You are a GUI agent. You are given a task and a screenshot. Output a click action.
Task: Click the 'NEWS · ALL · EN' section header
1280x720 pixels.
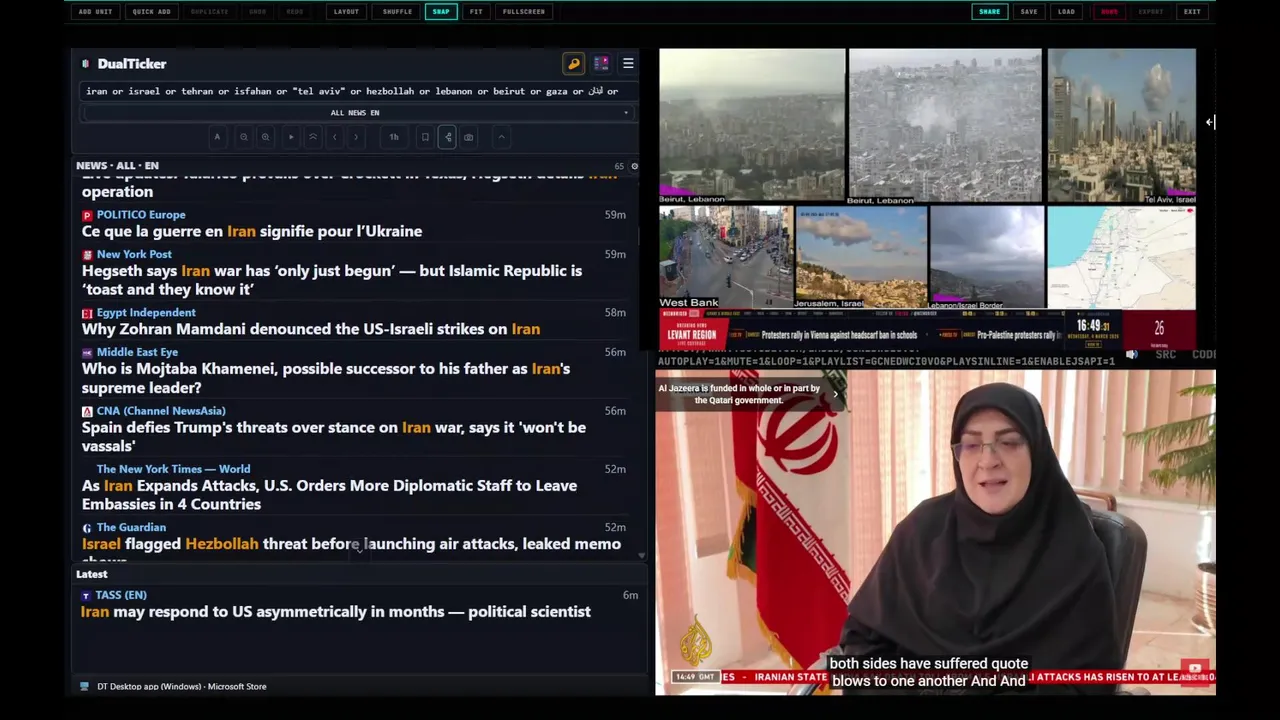point(117,166)
